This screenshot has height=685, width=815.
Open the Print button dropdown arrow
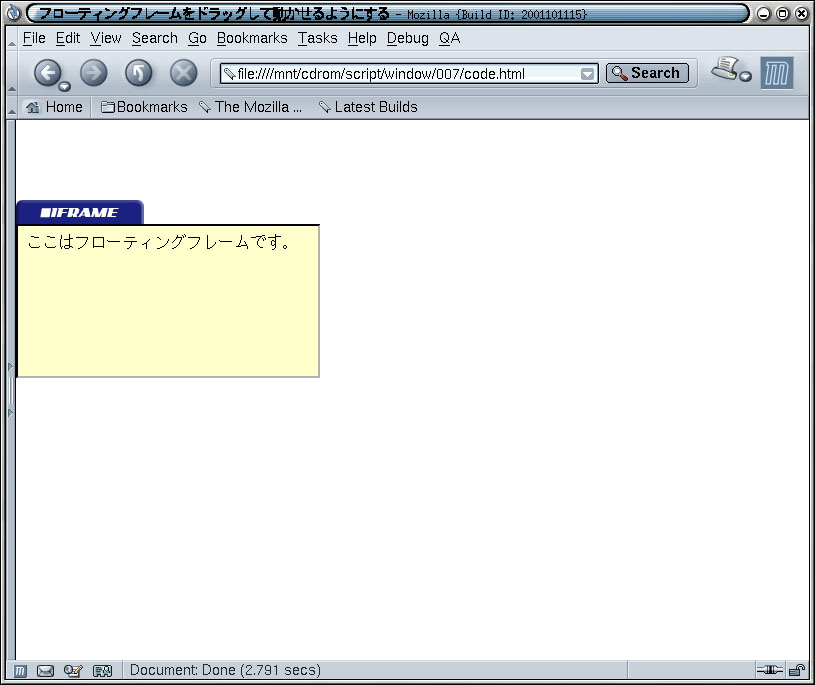(x=746, y=76)
